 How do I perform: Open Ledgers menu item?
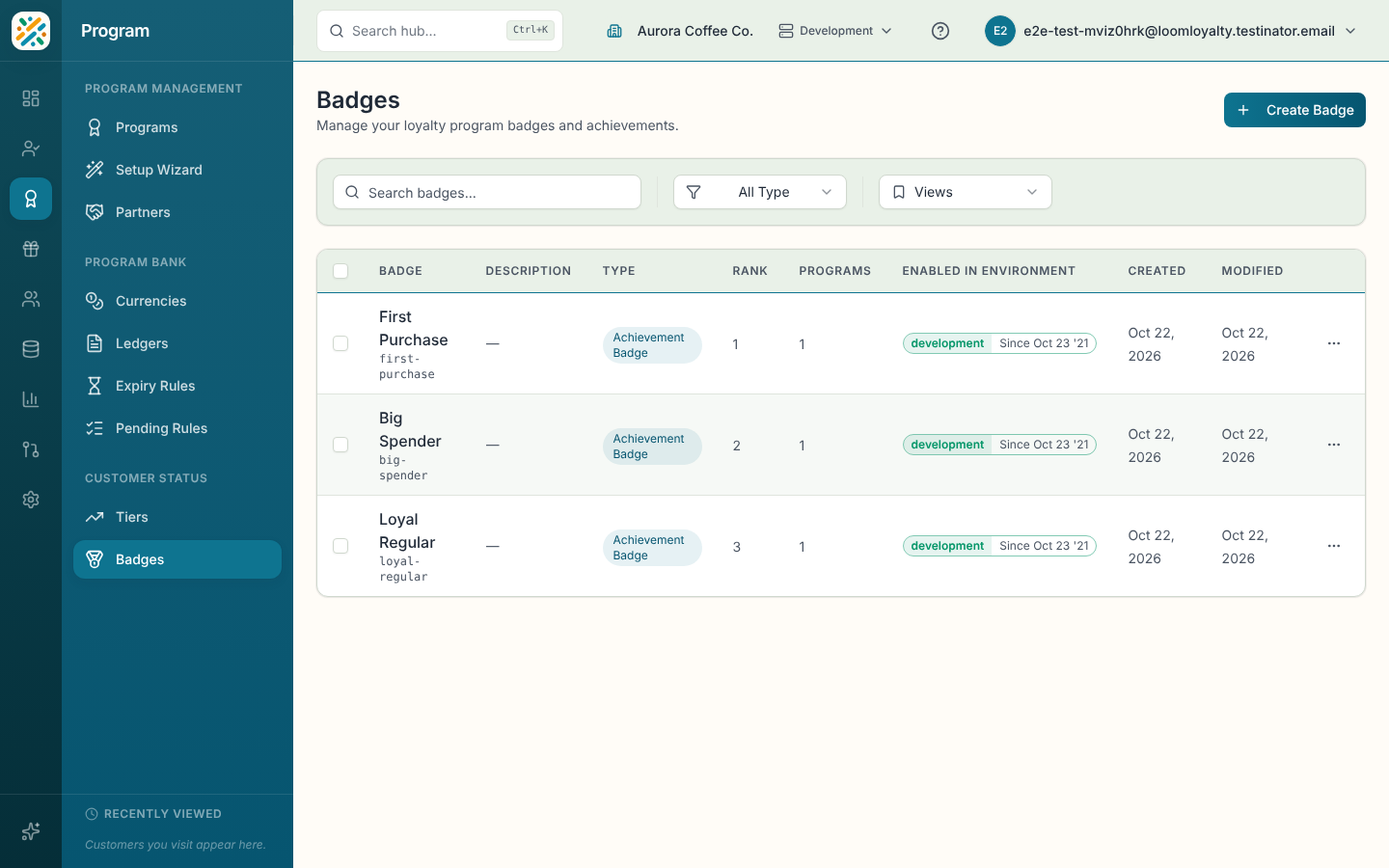point(177,343)
